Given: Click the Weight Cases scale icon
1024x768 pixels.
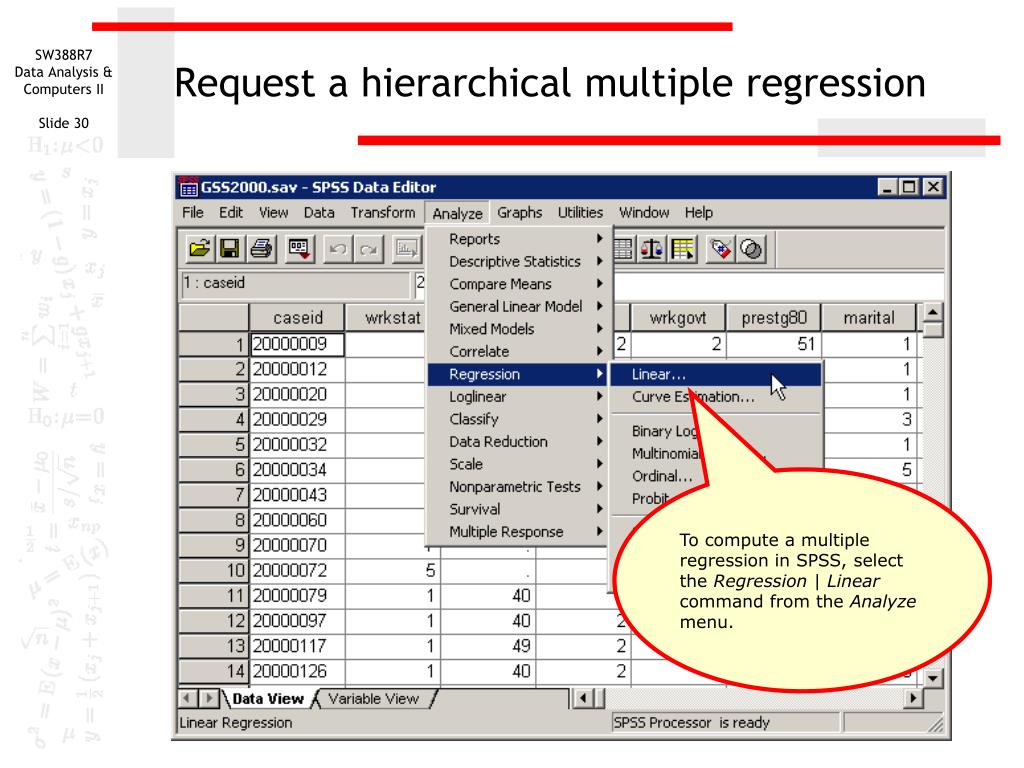Looking at the screenshot, I should pyautogui.click(x=652, y=249).
